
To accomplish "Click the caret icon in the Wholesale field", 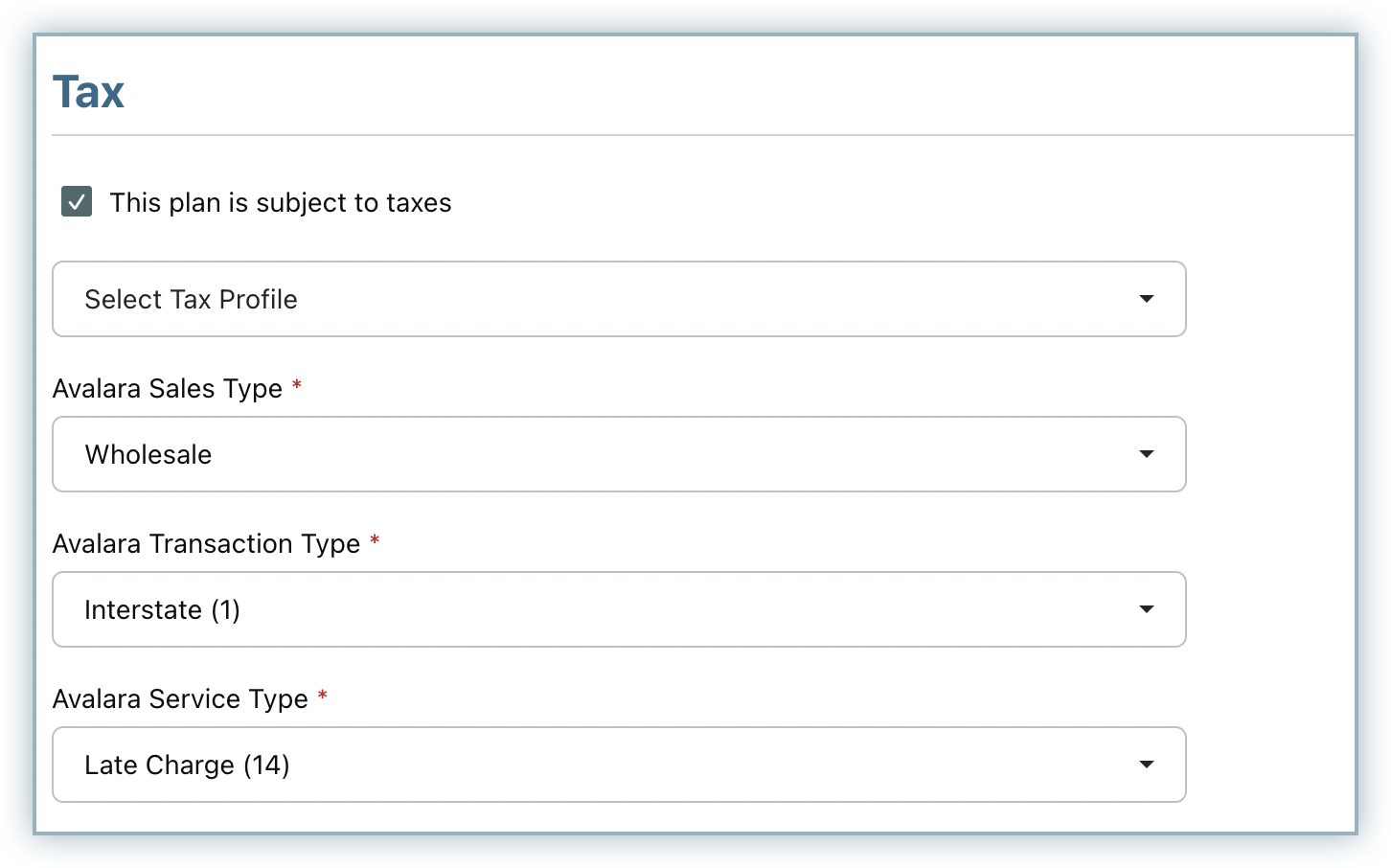I will (x=1146, y=454).
